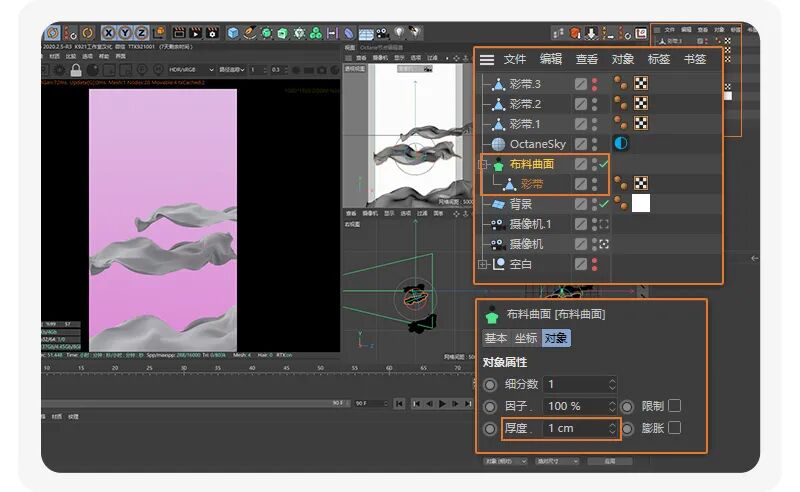The height and width of the screenshot is (492, 800).
Task: Select the OctaneSky object in the list
Action: point(537,144)
